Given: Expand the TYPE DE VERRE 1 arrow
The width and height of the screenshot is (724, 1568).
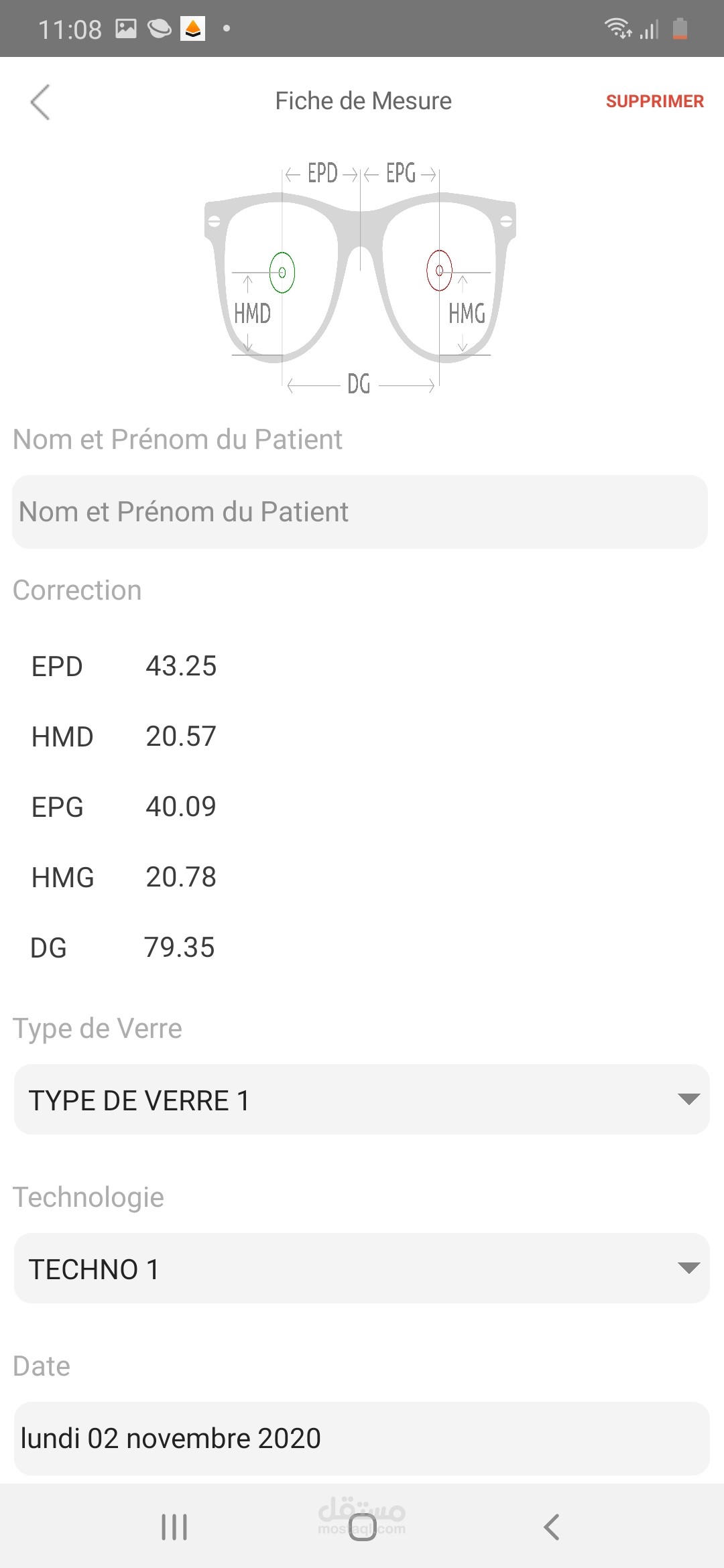Looking at the screenshot, I should tap(688, 1099).
